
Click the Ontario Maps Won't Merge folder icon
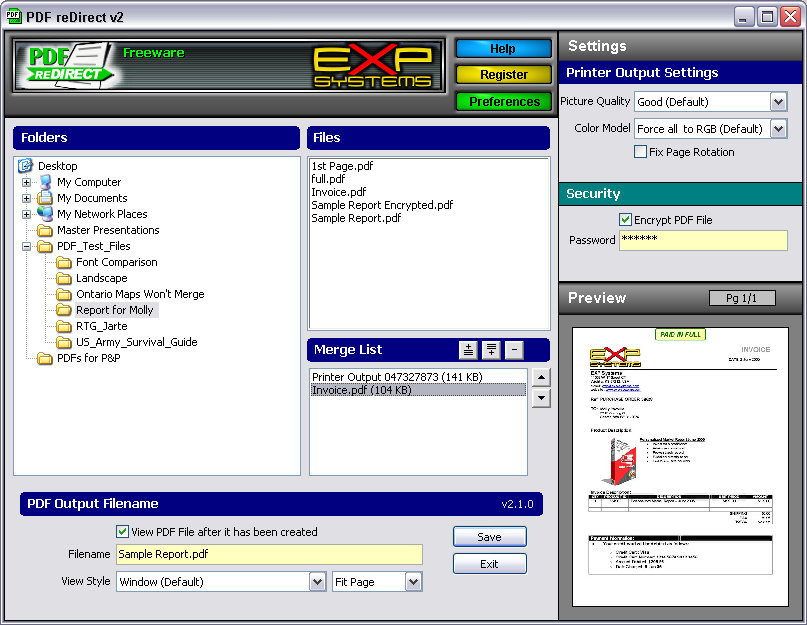(64, 294)
